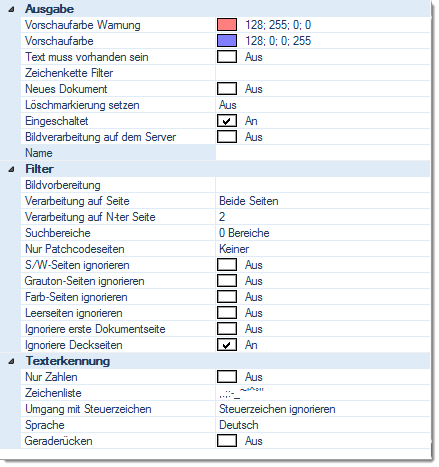439x467 pixels.
Task: Enable the Geraderücken checkbox
Action: tap(227, 441)
